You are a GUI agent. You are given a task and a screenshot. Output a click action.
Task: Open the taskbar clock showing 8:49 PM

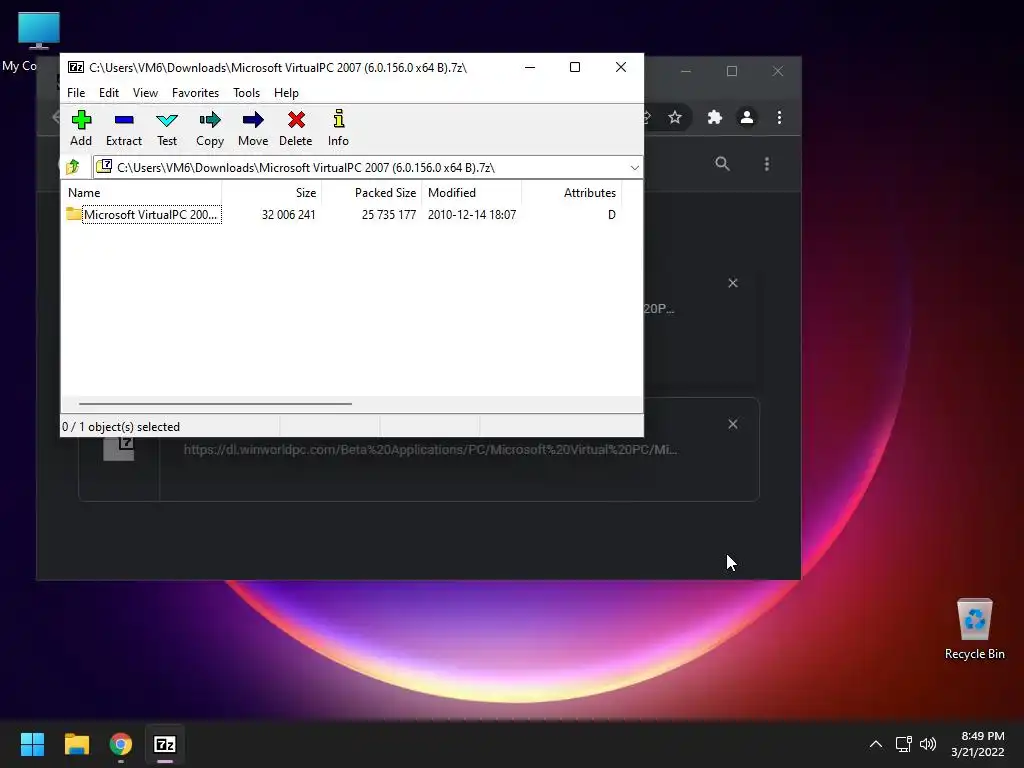click(978, 744)
